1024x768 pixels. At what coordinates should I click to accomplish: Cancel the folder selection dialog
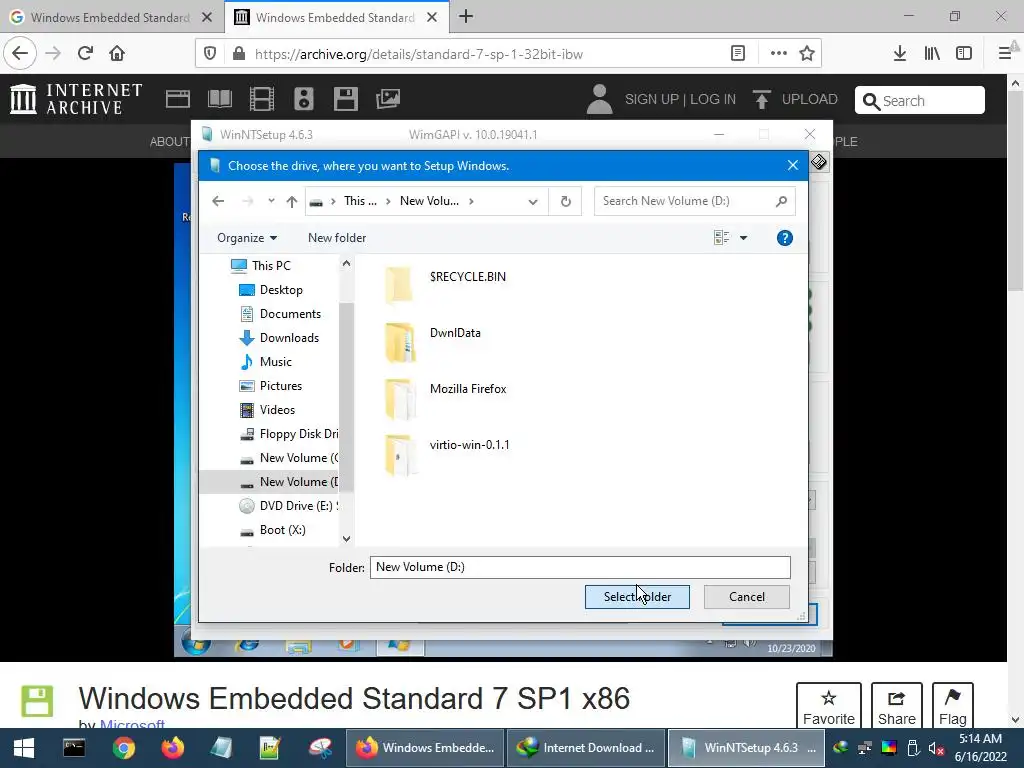click(x=746, y=597)
